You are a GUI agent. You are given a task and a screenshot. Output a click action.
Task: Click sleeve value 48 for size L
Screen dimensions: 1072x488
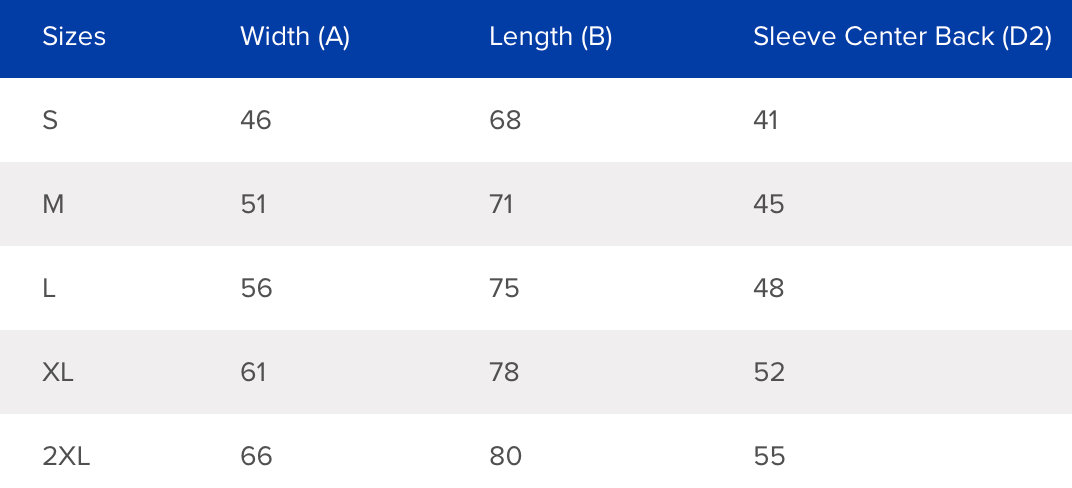pos(768,289)
